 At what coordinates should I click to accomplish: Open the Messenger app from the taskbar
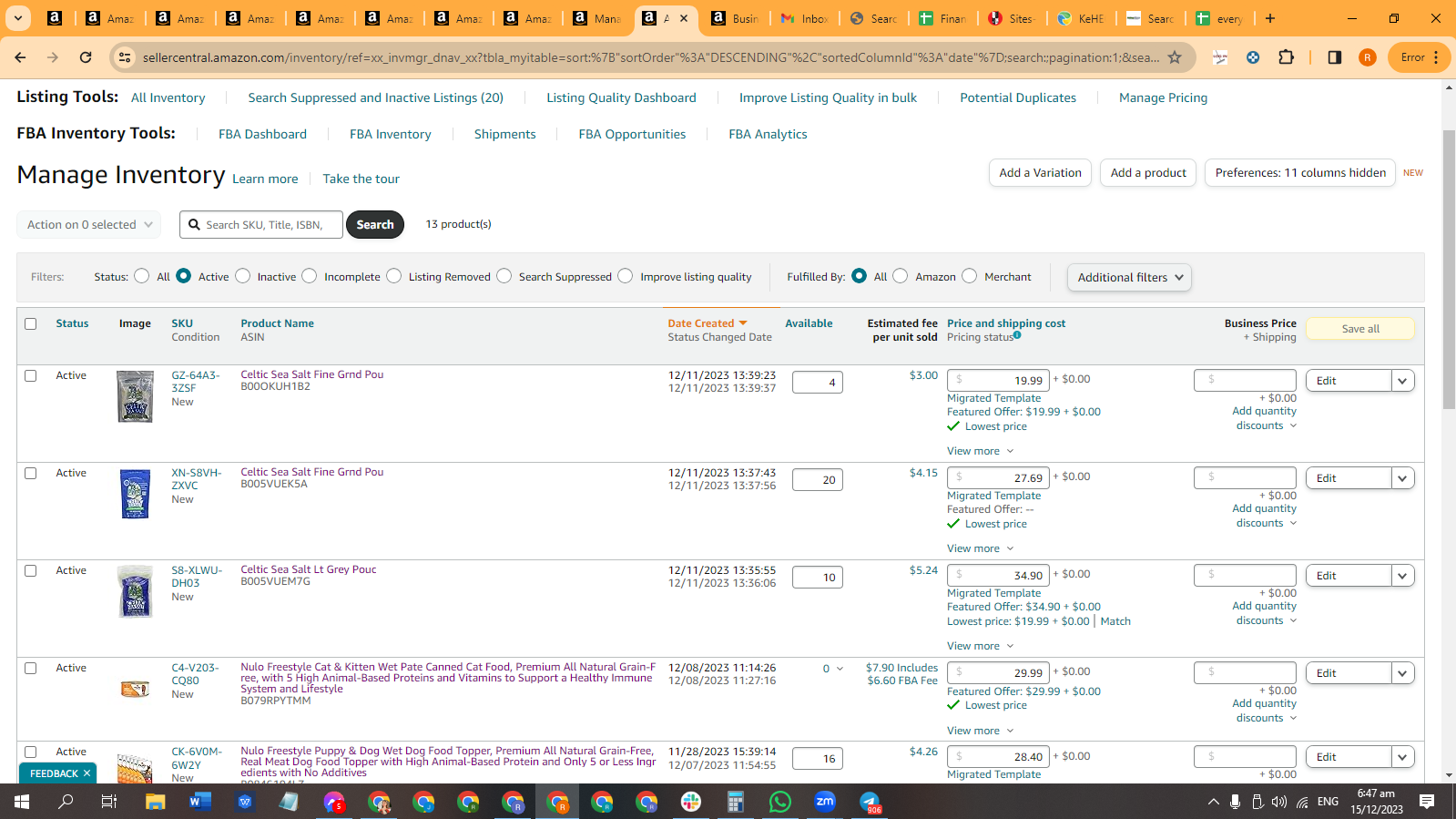[334, 802]
